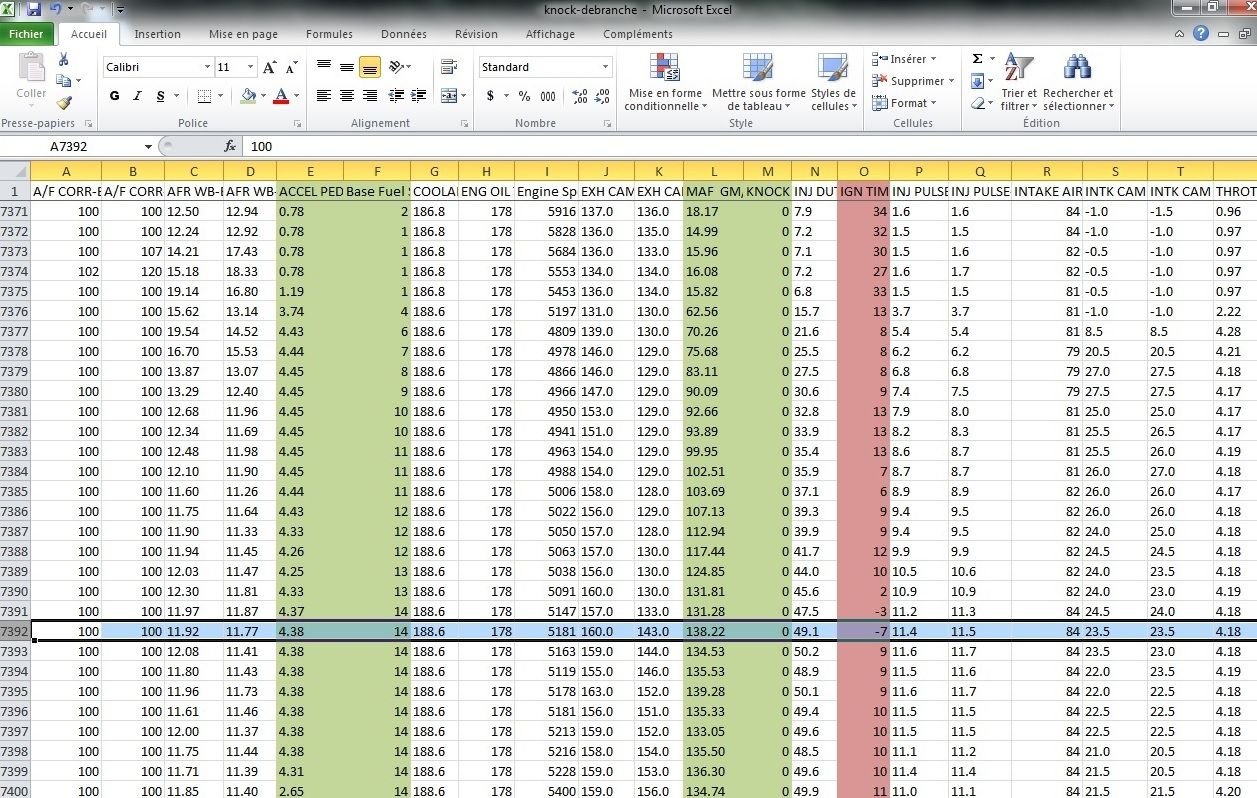Click the Increase decimal icon

pos(578,97)
